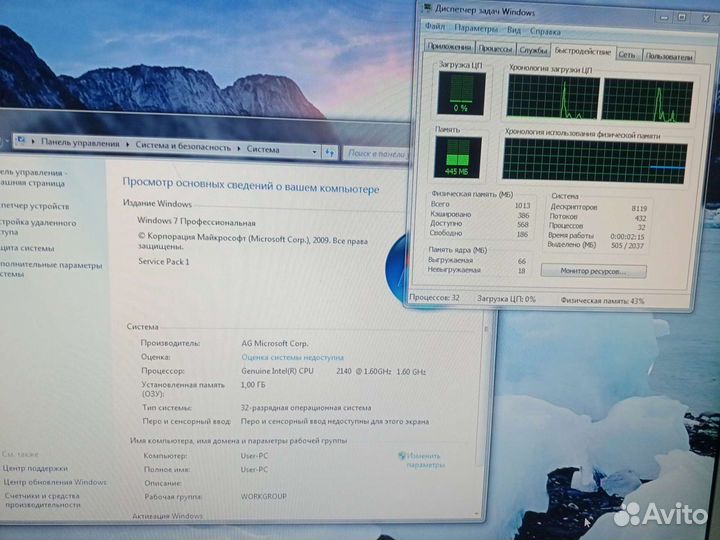This screenshot has height=540, width=720.
Task: Open Центр поддержки link
Action: pyautogui.click(x=35, y=468)
